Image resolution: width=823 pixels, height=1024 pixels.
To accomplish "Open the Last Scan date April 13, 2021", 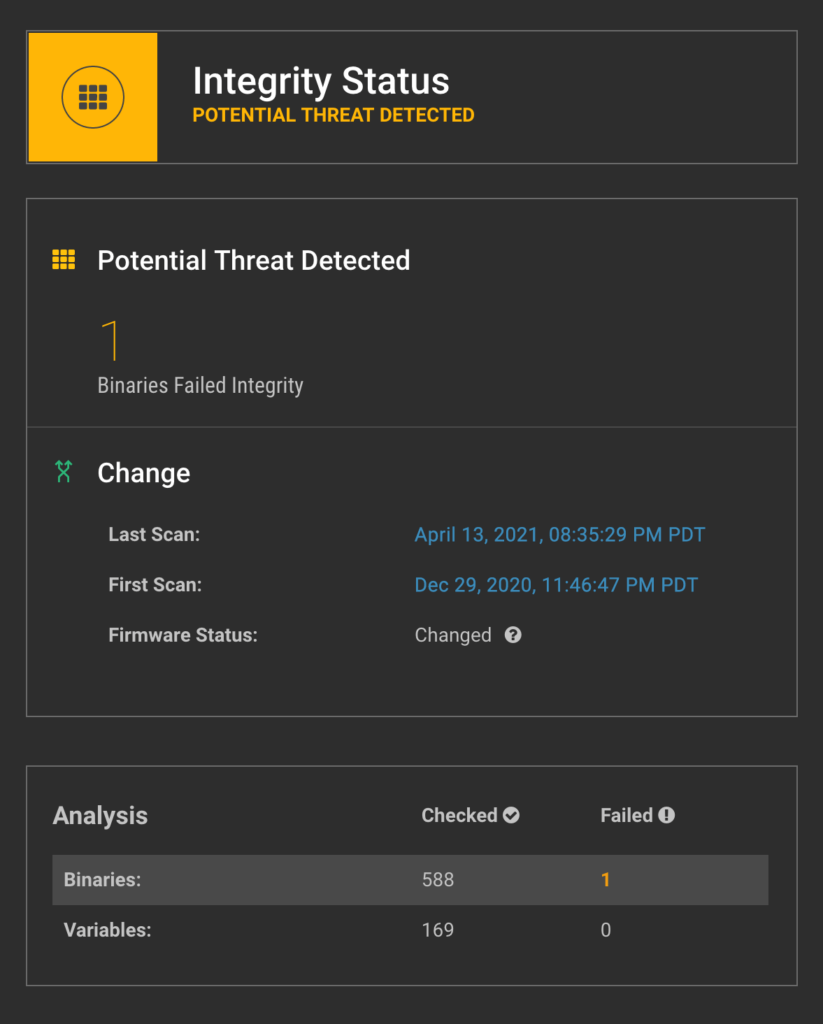I will 560,534.
